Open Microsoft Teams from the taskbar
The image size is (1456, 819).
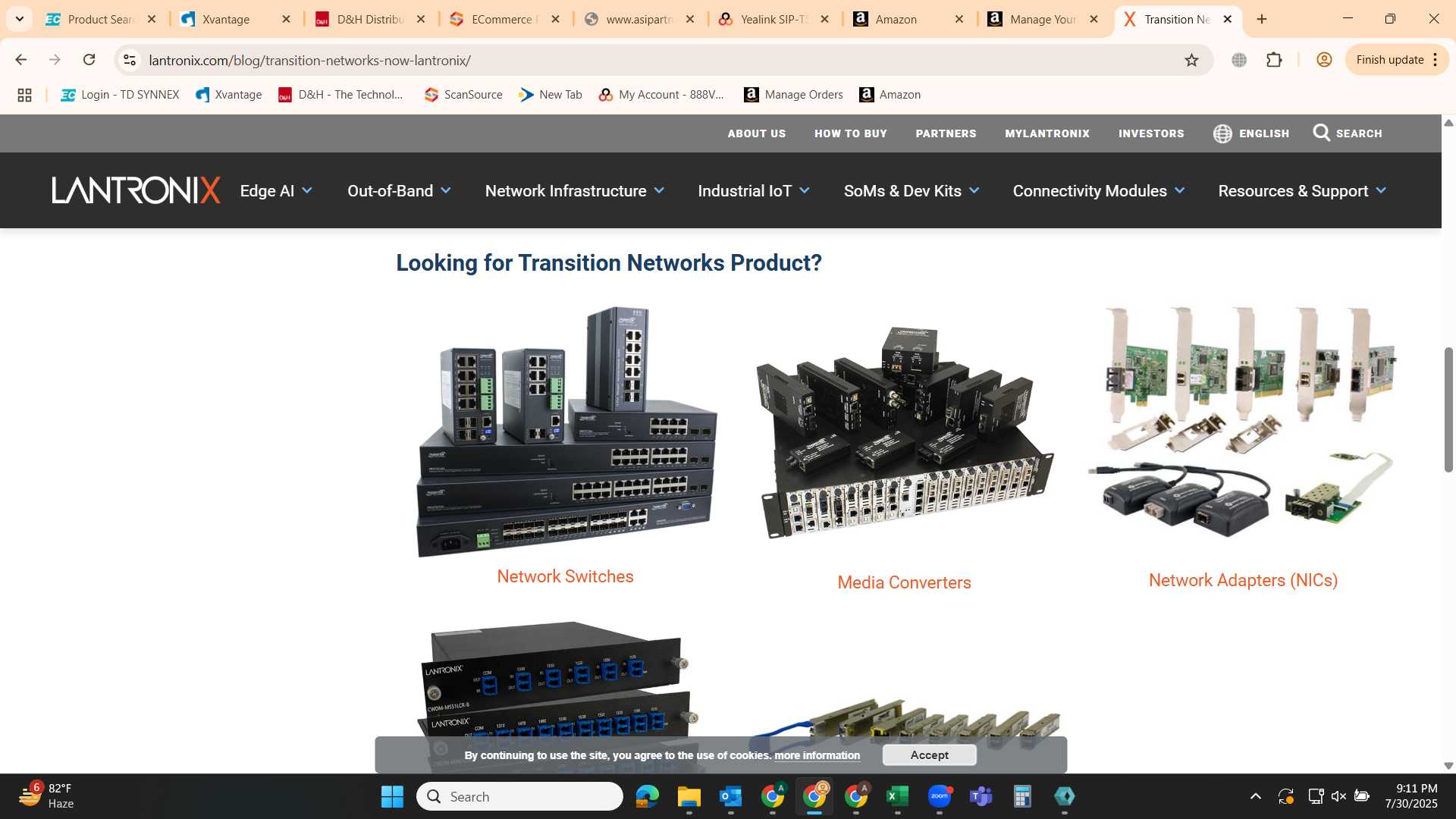[981, 796]
